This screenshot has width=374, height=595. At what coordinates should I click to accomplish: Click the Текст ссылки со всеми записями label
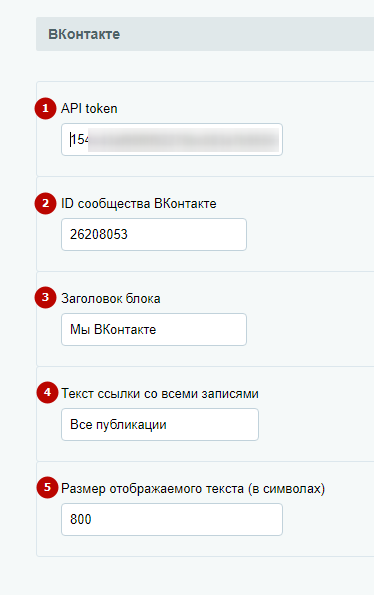[x=160, y=394]
